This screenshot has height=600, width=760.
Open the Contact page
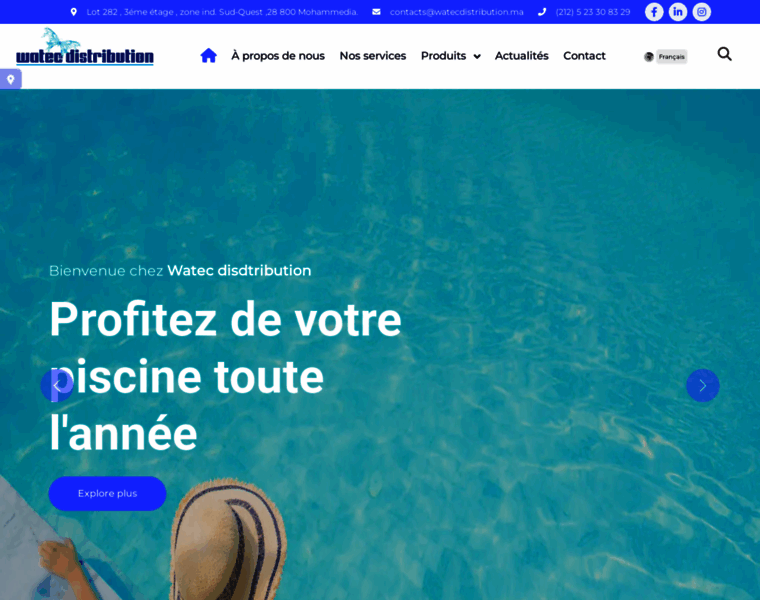pos(584,56)
